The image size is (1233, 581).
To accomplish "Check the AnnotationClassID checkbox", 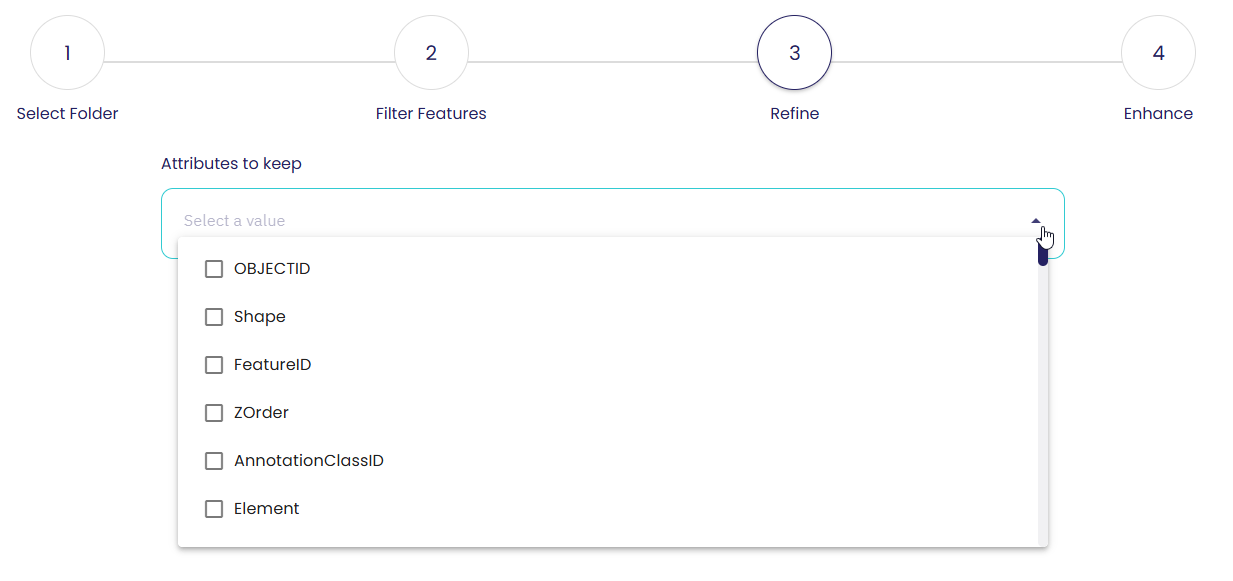I will (x=214, y=461).
